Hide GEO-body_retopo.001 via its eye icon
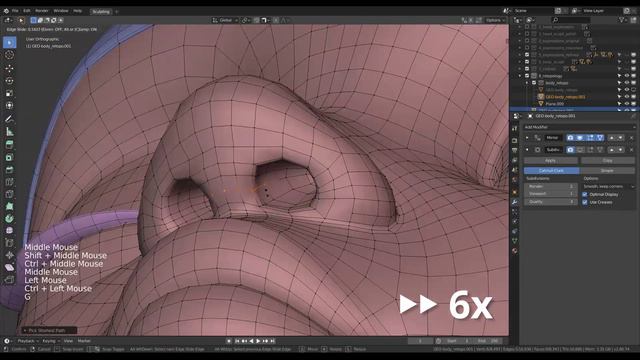The height and width of the screenshot is (360, 640). pyautogui.click(x=627, y=97)
